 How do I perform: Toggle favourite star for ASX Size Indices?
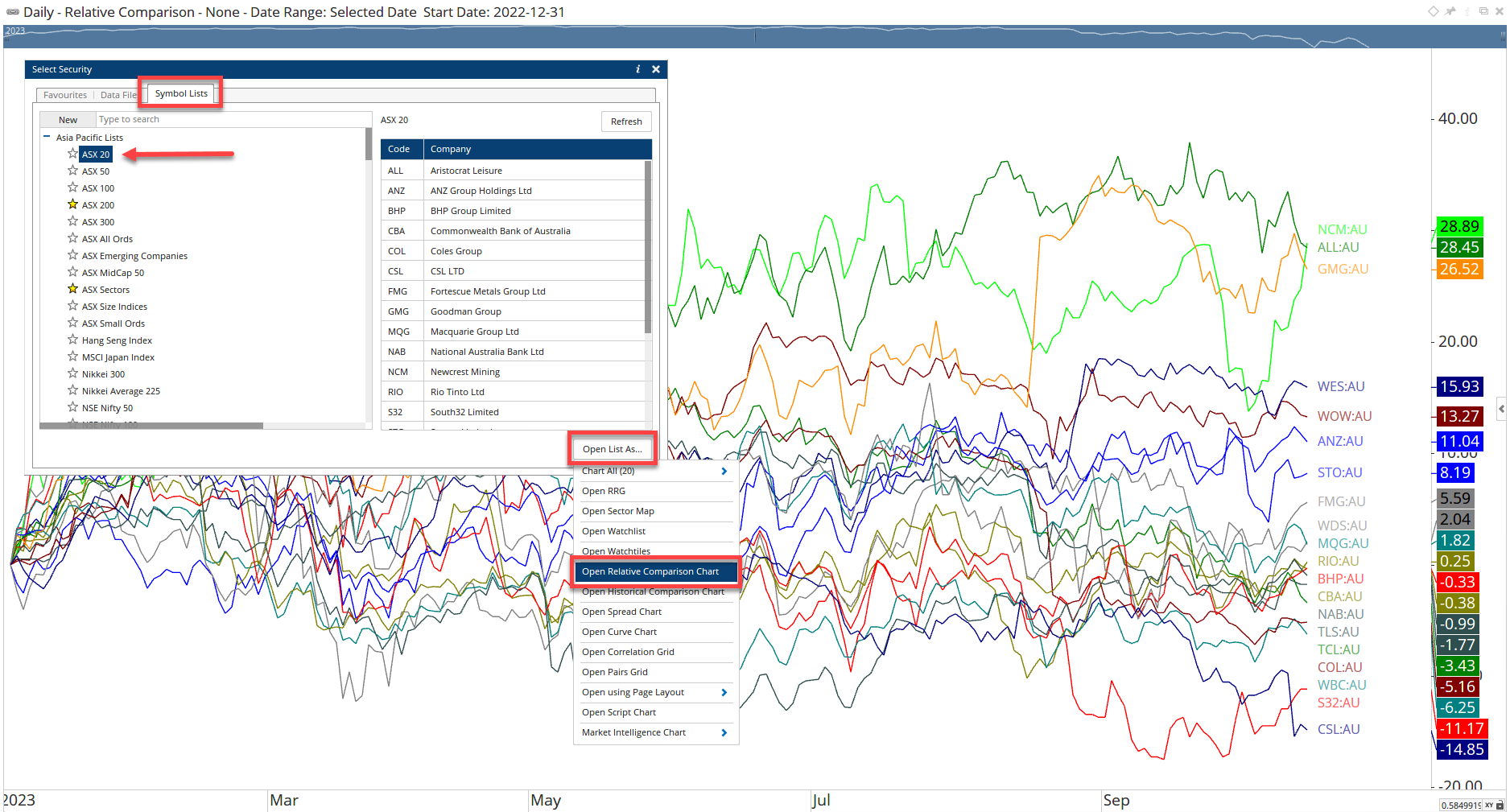pyautogui.click(x=72, y=306)
